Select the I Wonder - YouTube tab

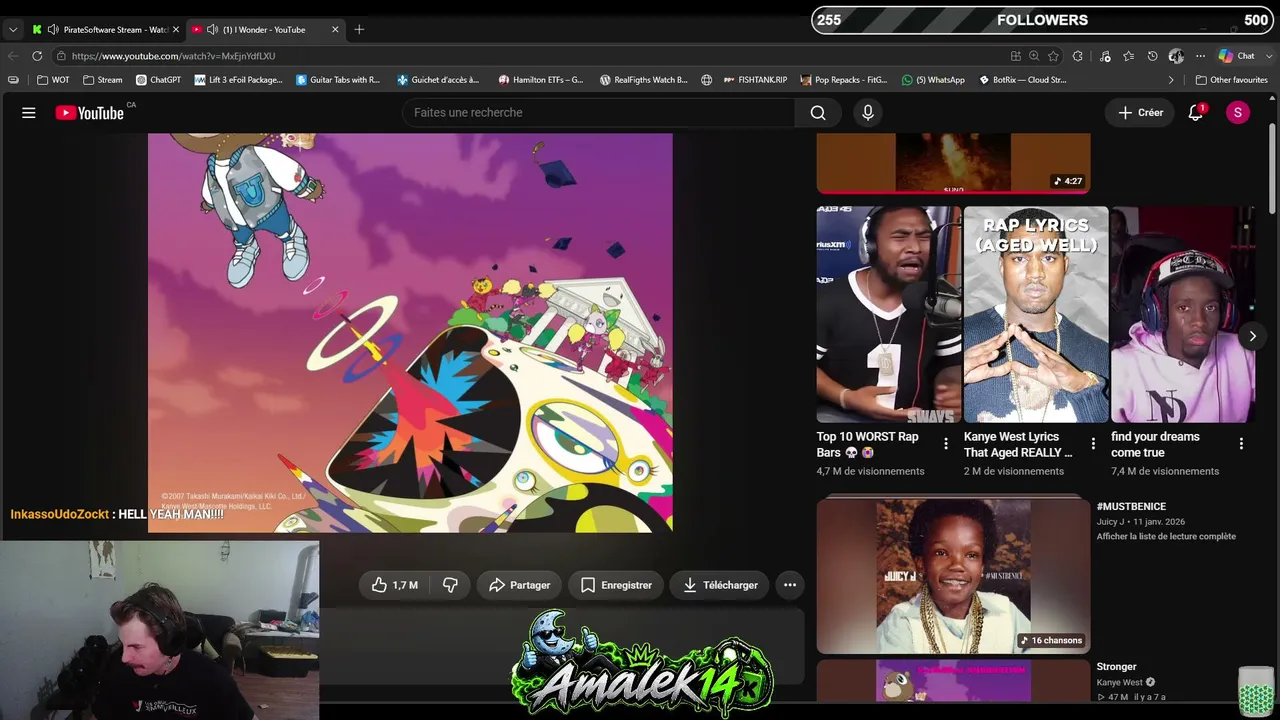click(x=264, y=29)
